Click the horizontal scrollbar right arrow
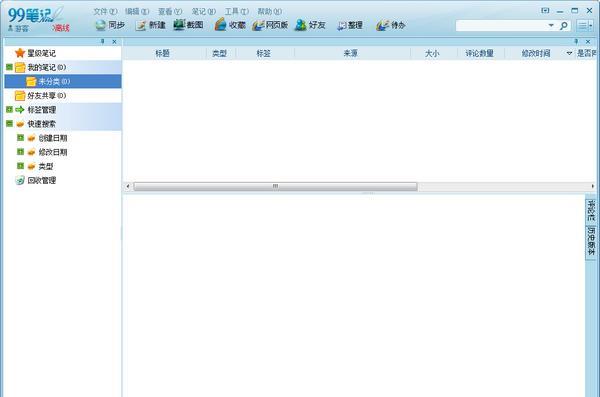This screenshot has height=397, width=600. (593, 186)
